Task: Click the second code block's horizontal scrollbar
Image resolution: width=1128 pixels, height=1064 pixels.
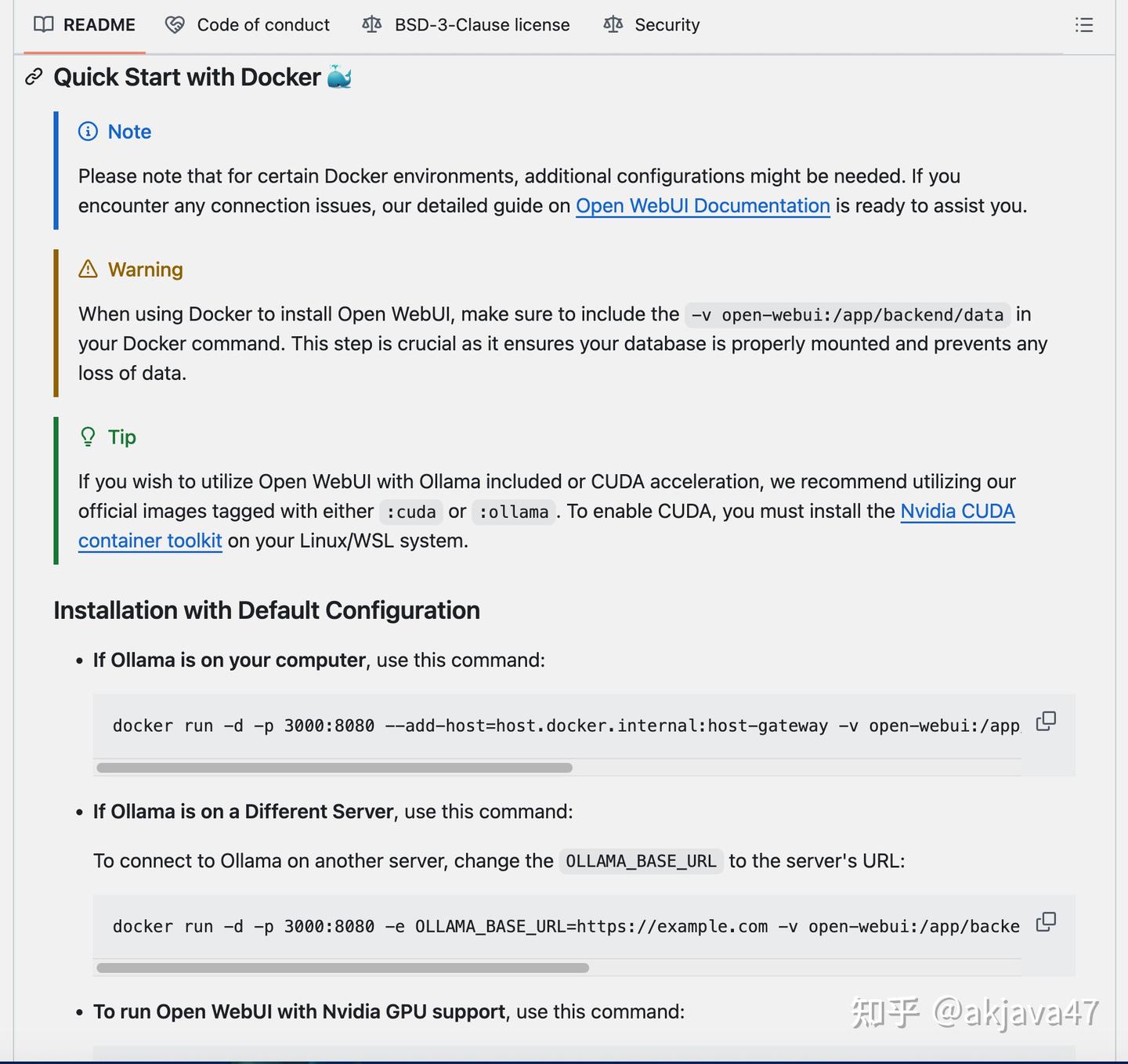Action: point(342,968)
